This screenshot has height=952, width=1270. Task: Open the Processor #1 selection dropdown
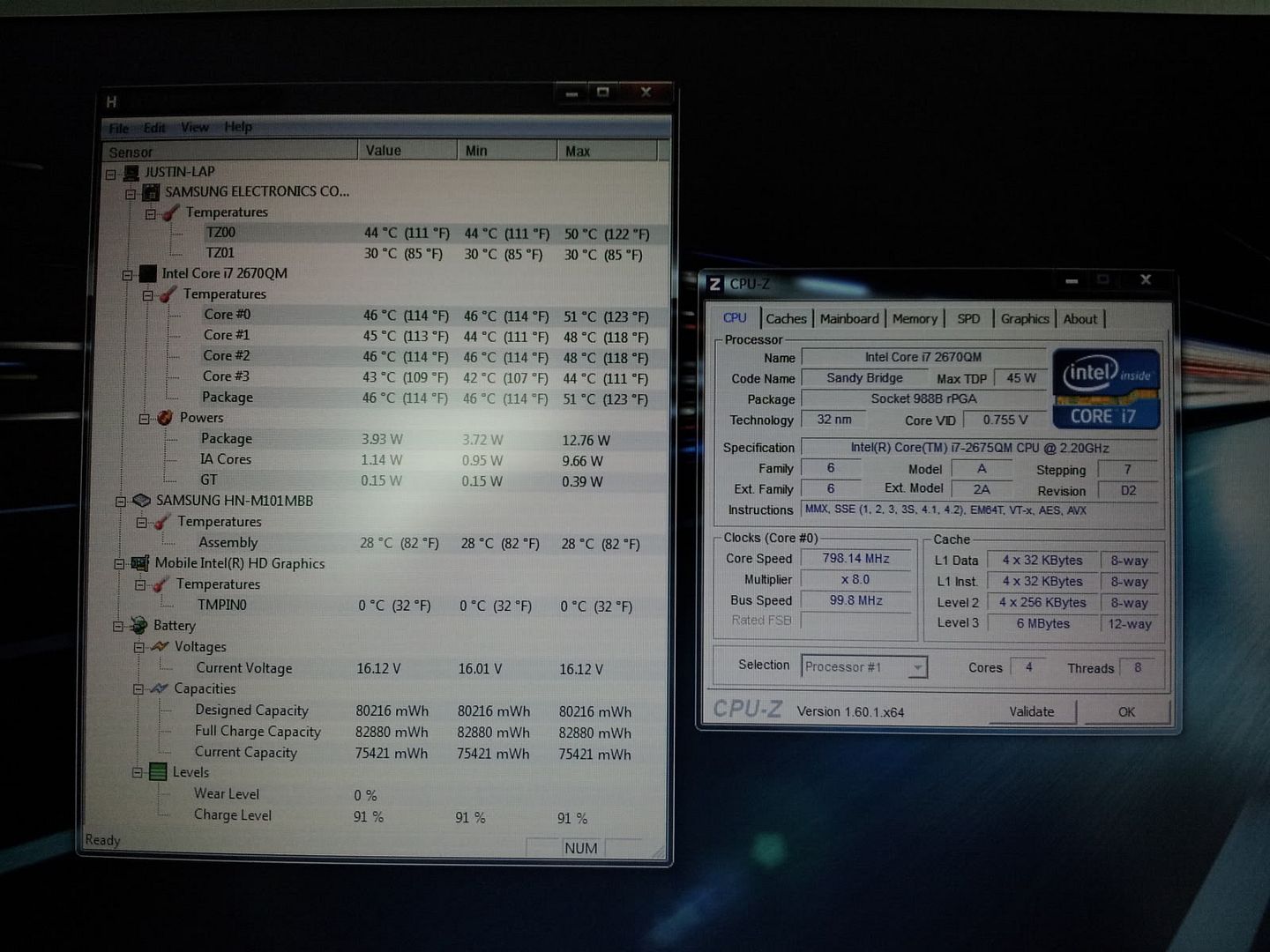[x=864, y=666]
